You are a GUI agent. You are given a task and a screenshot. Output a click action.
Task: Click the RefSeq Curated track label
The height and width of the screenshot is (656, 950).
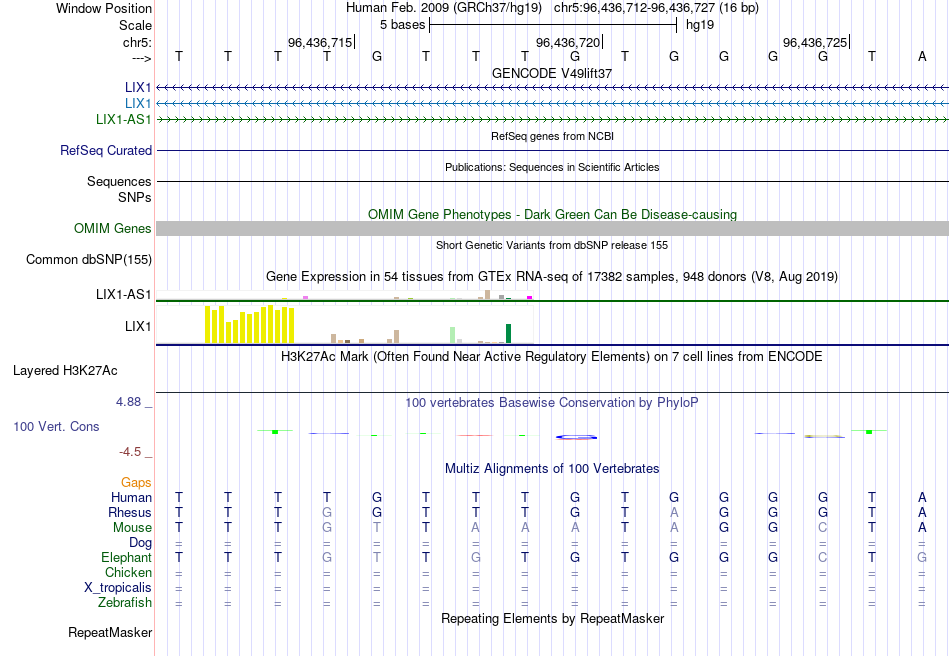click(x=106, y=150)
